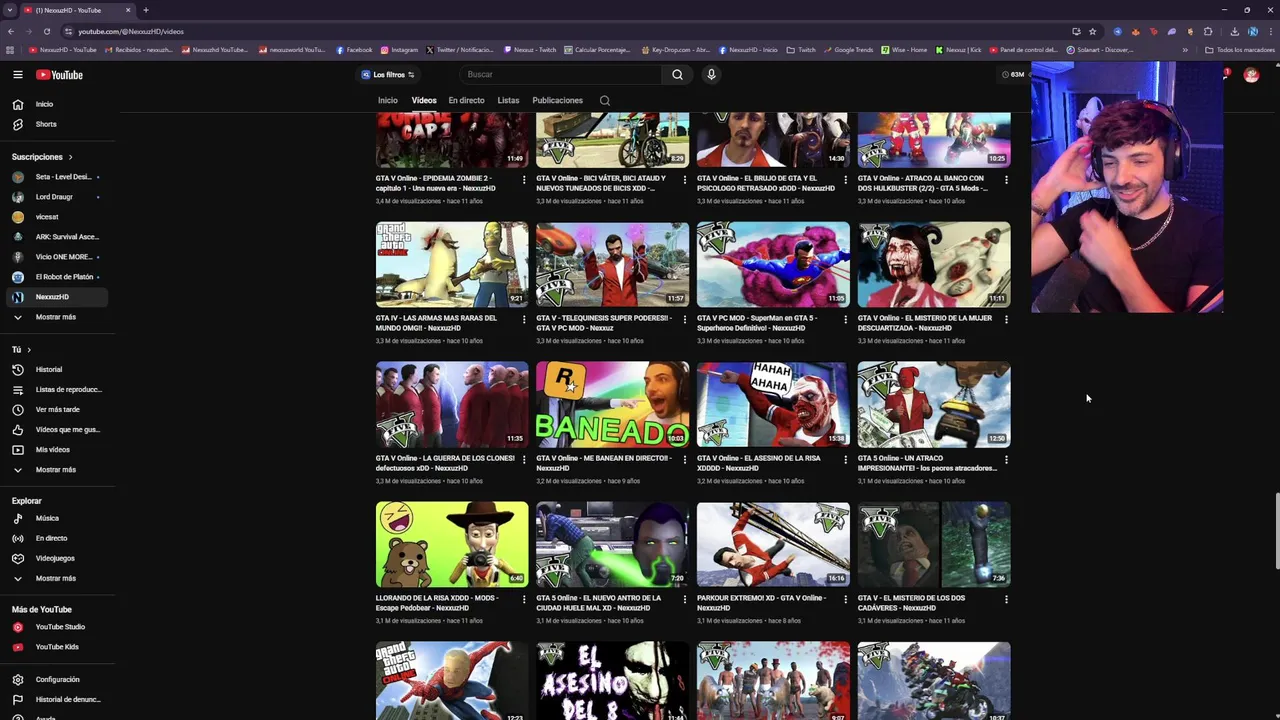Open the red-suit clones thumbnail
Viewport: 1280px width, 720px height.
(x=452, y=404)
